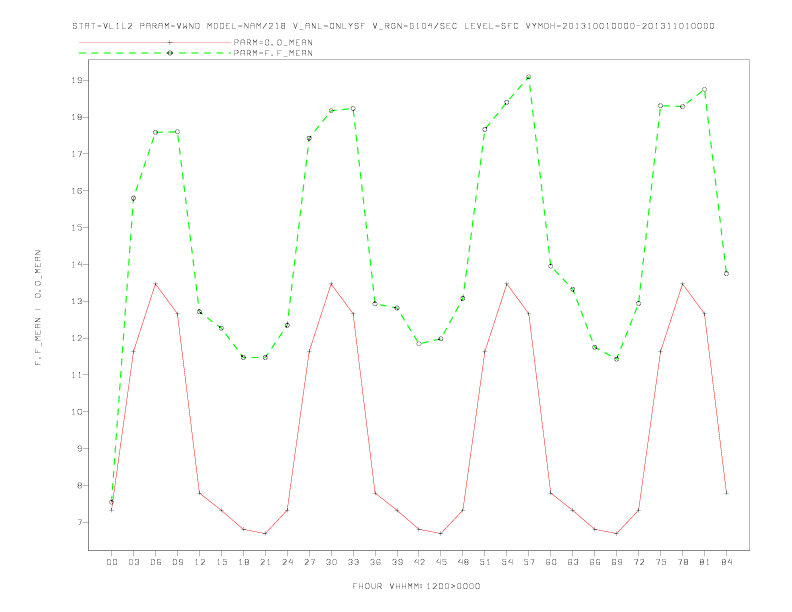Click green F.F_MEAN peak marker at hour 57
Viewport: 792px width, 612px height.
pos(528,77)
